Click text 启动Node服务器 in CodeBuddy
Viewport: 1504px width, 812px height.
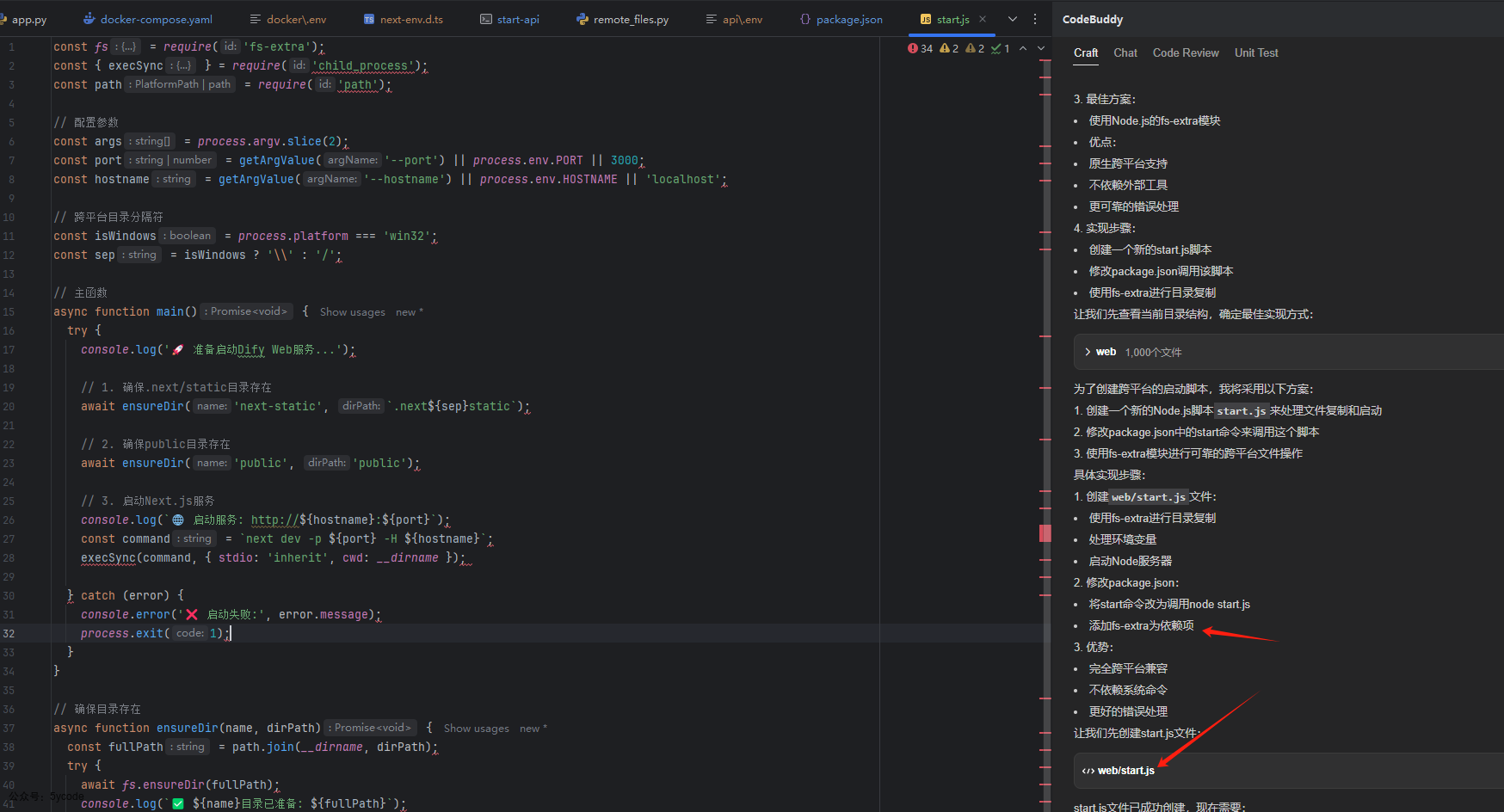tap(1130, 562)
